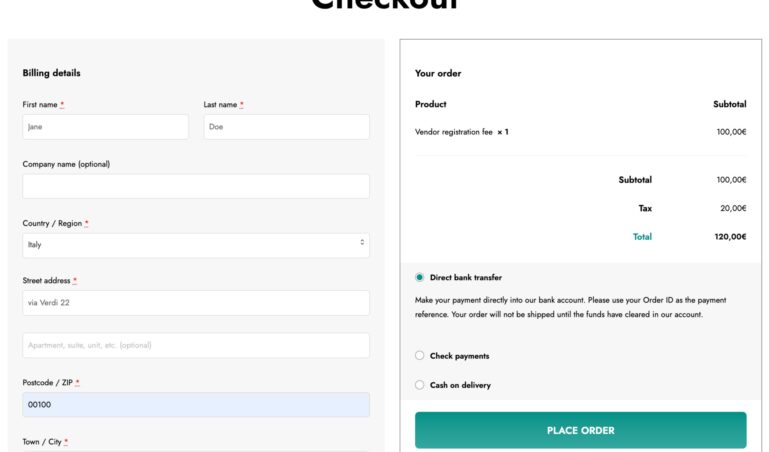
Task: Click the "Postcode / ZIP" label text
Action: (47, 382)
